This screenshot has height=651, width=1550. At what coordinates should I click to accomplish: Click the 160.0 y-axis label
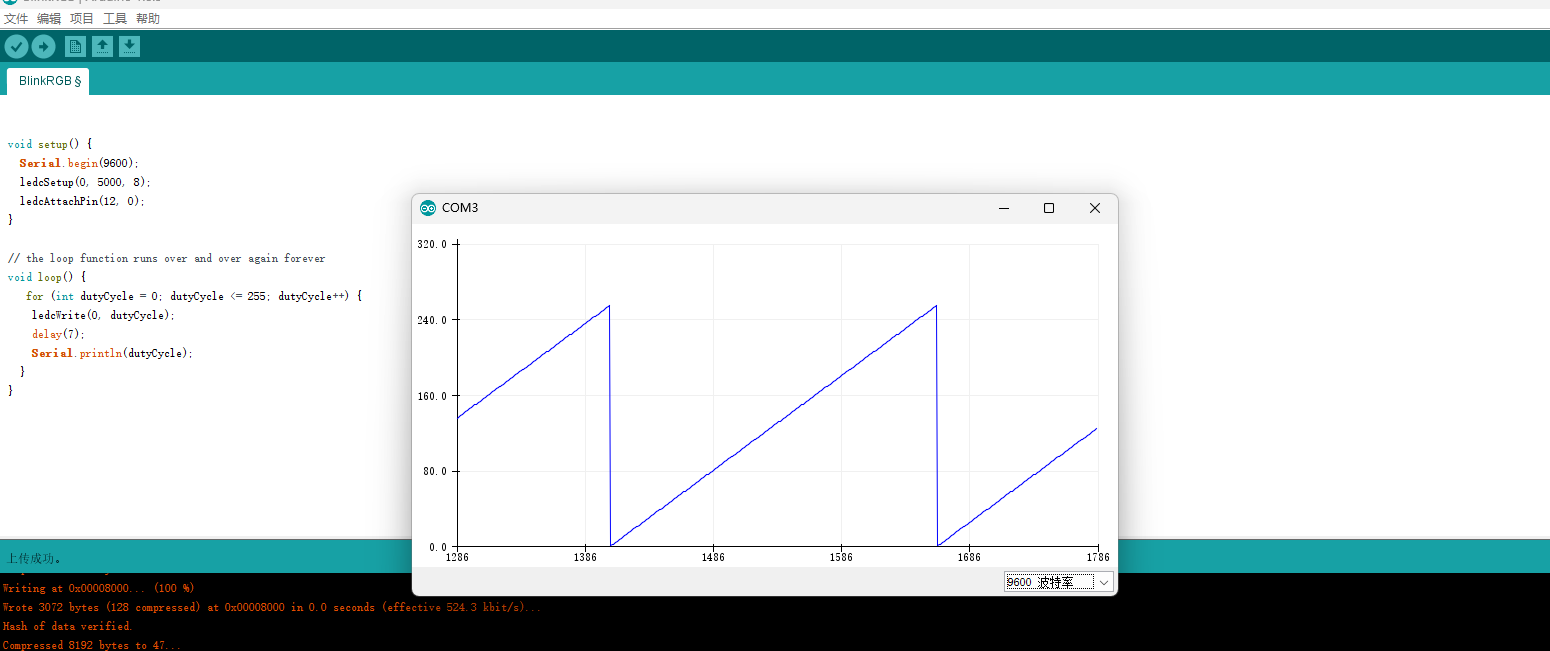(432, 396)
